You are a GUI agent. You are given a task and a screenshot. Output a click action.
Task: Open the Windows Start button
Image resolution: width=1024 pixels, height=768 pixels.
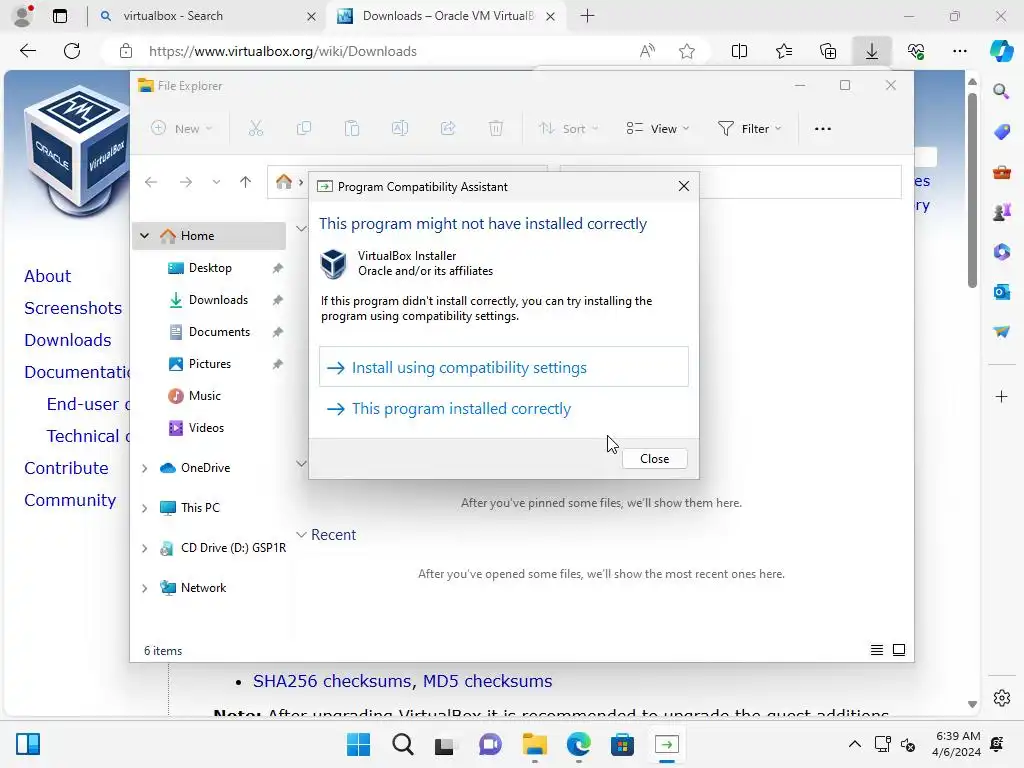tap(359, 744)
